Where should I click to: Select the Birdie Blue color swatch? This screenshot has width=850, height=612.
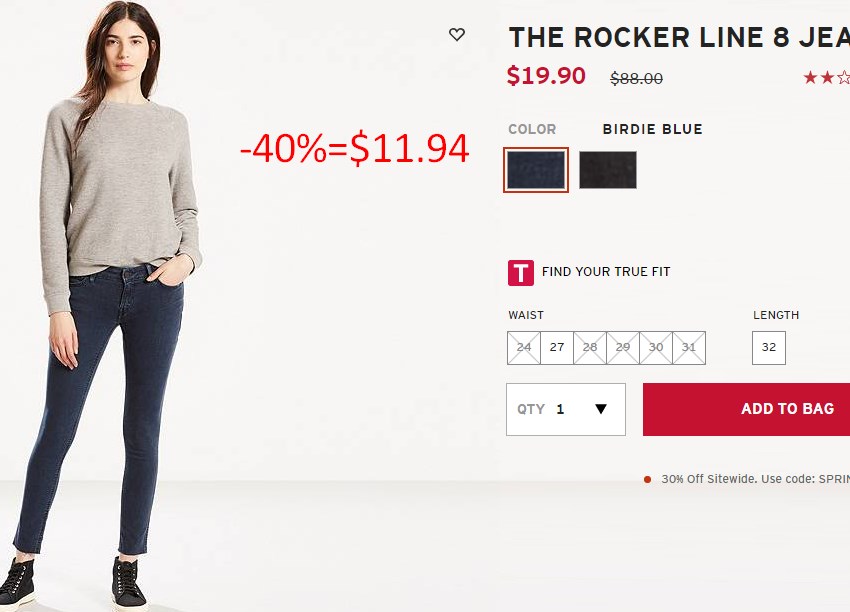coord(536,170)
